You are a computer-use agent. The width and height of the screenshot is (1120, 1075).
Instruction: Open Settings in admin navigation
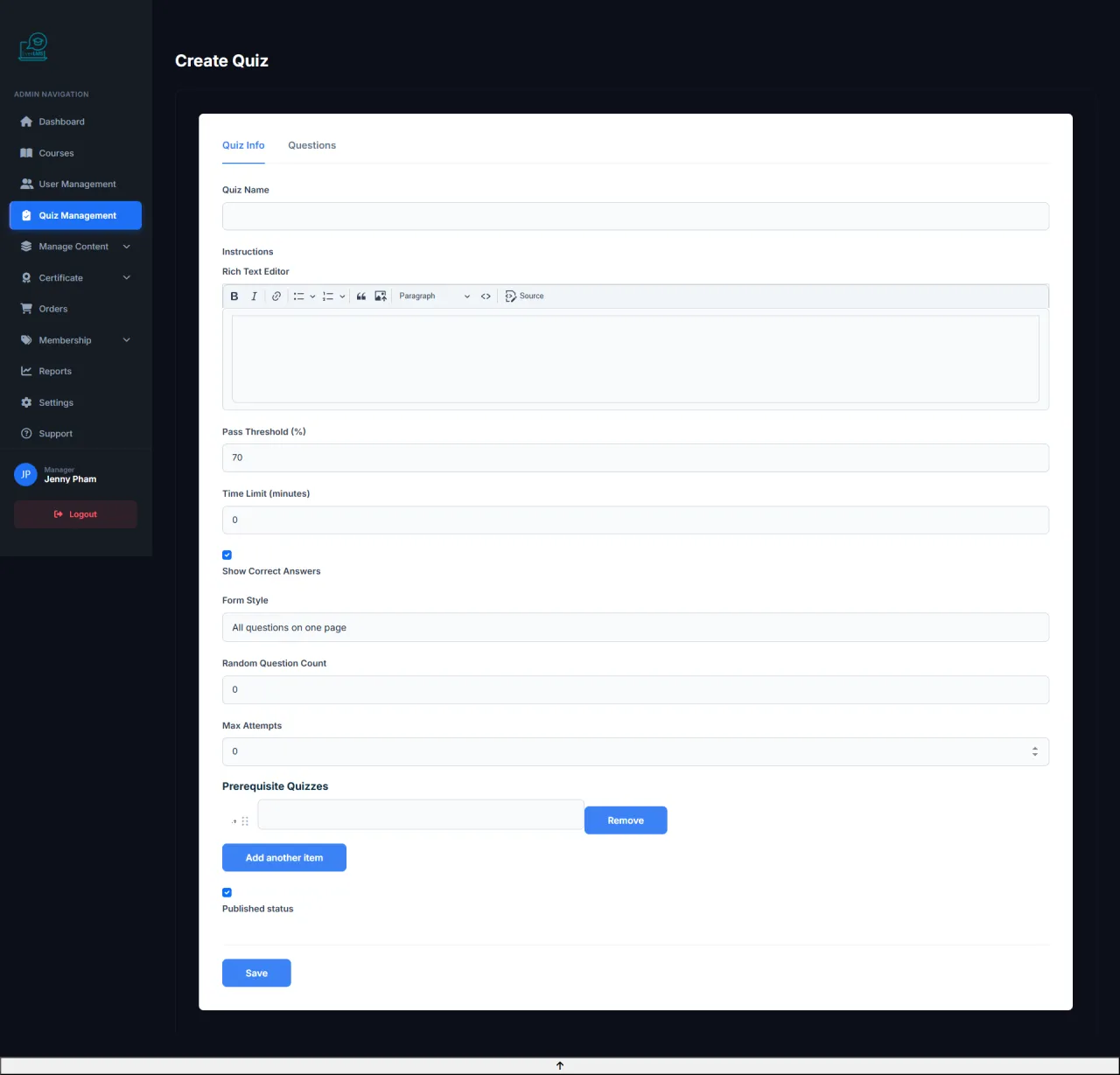[x=75, y=402]
